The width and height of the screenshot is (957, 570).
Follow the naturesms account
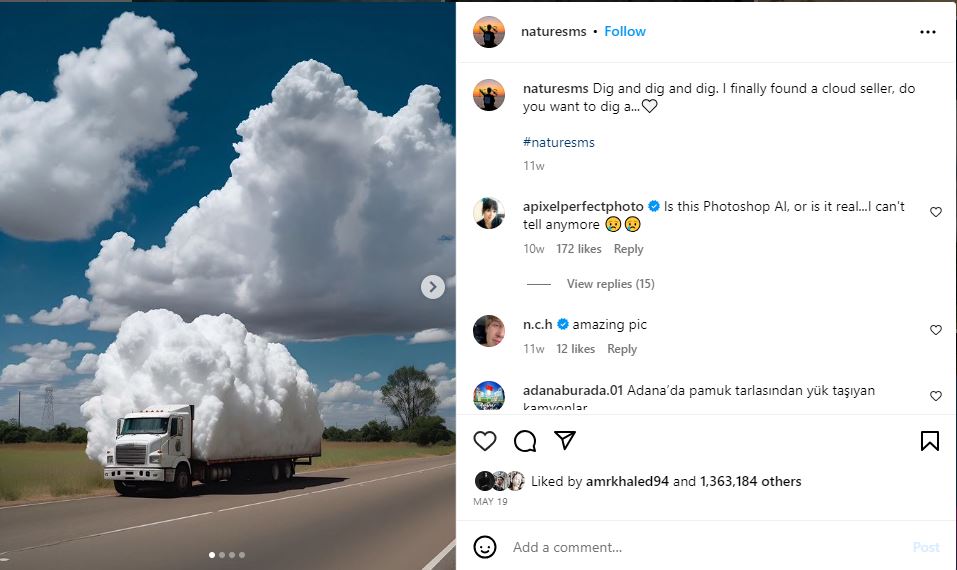tap(625, 32)
